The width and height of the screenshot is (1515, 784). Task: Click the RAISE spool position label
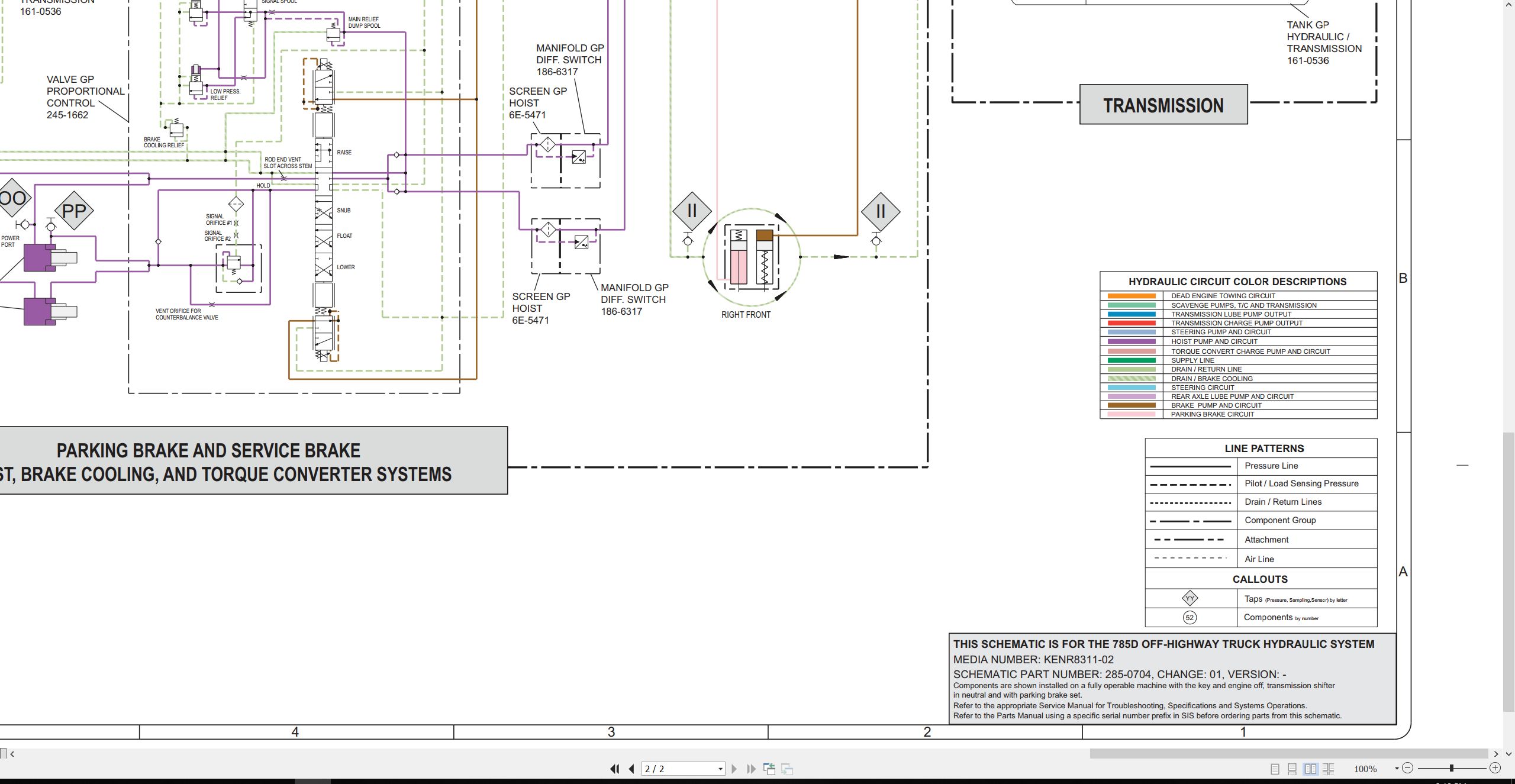coord(344,153)
